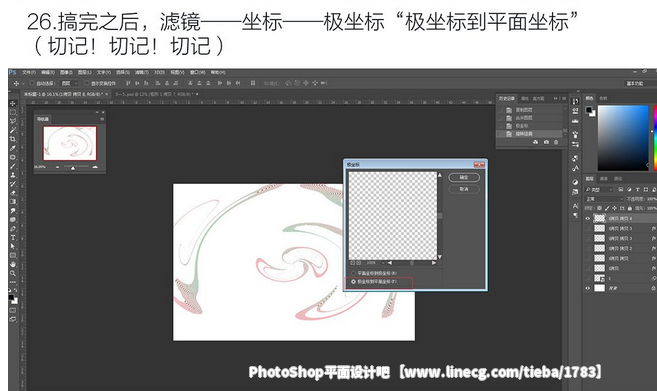The image size is (657, 391).
Task: Switch to X-5.psd document tab
Action: 155,94
